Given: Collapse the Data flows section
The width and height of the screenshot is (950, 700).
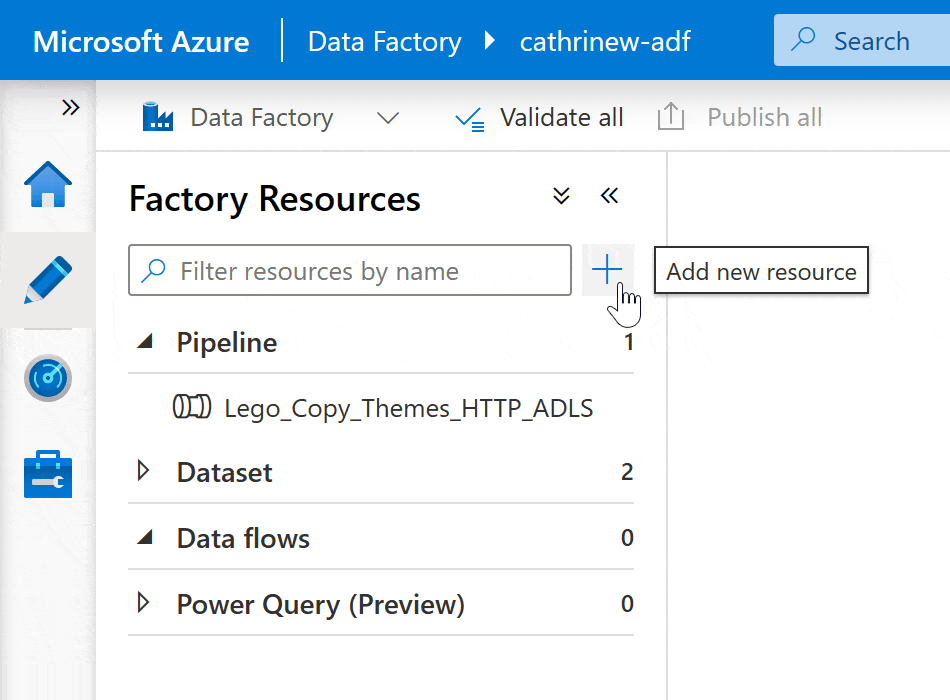Looking at the screenshot, I should pos(146,538).
